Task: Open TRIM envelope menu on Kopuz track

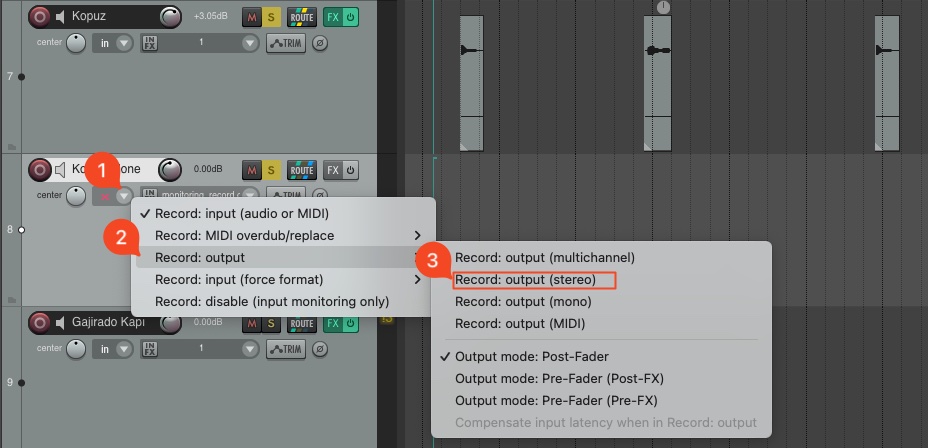Action: click(286, 43)
